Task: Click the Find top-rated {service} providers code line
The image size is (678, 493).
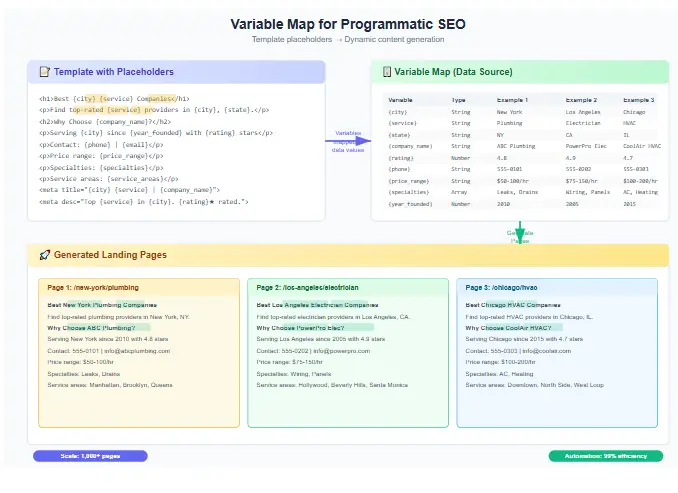Action: (x=154, y=110)
